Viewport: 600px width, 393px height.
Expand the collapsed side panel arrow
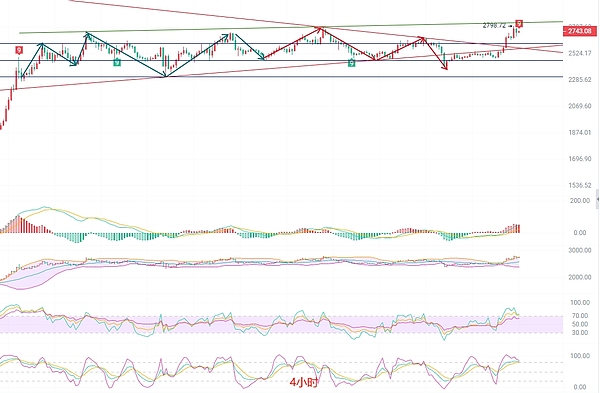pyautogui.click(x=598, y=199)
